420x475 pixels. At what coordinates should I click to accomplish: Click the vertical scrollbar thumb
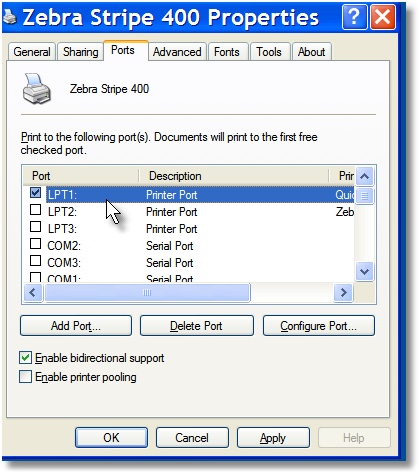tap(364, 196)
